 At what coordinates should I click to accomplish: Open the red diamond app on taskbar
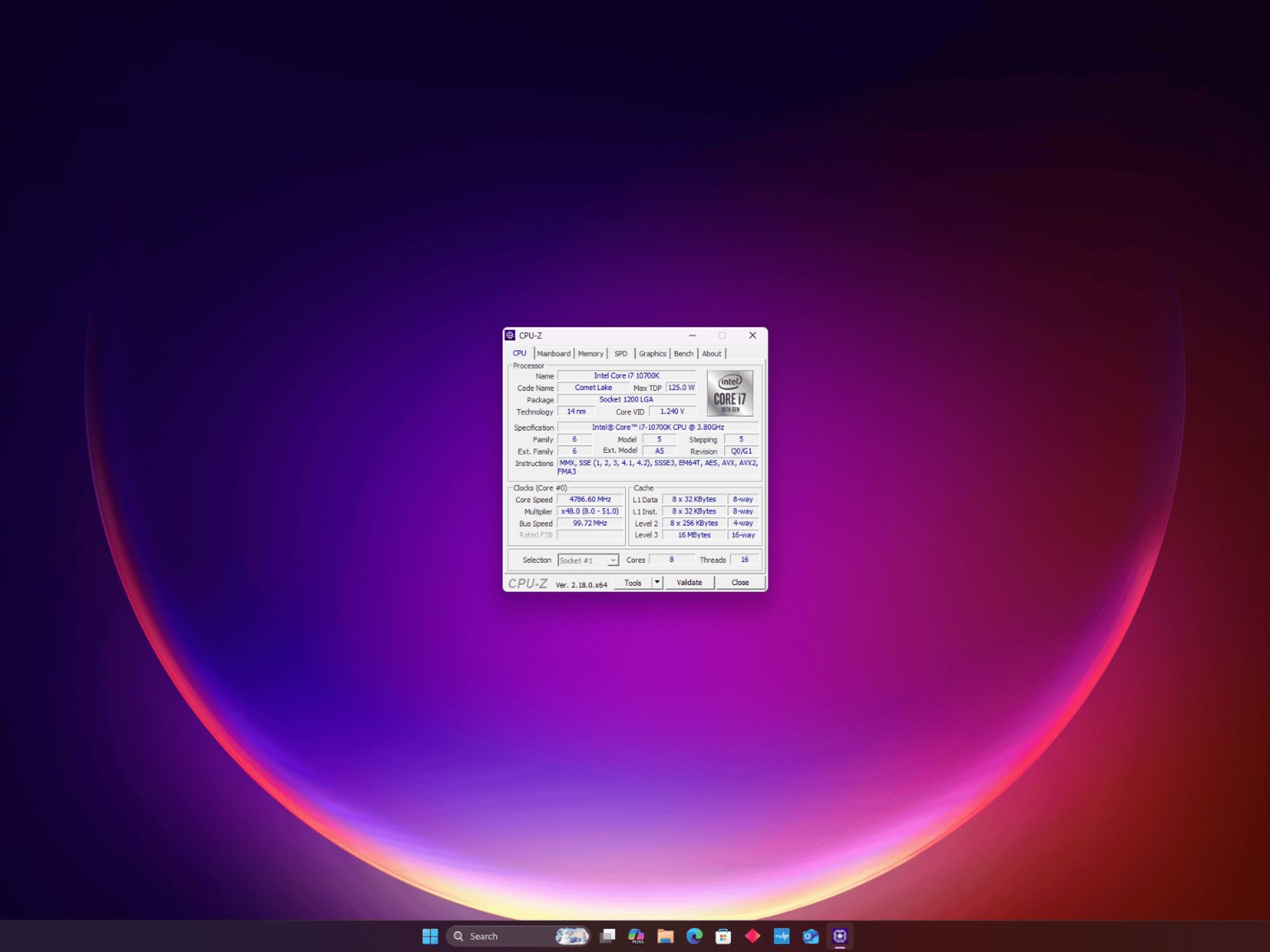click(x=752, y=936)
